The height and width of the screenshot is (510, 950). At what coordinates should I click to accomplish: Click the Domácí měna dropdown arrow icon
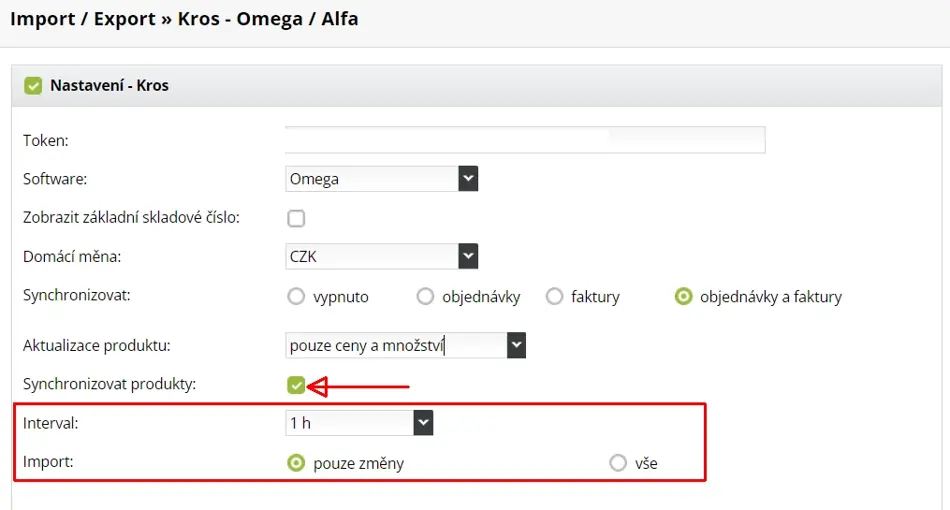tap(468, 256)
